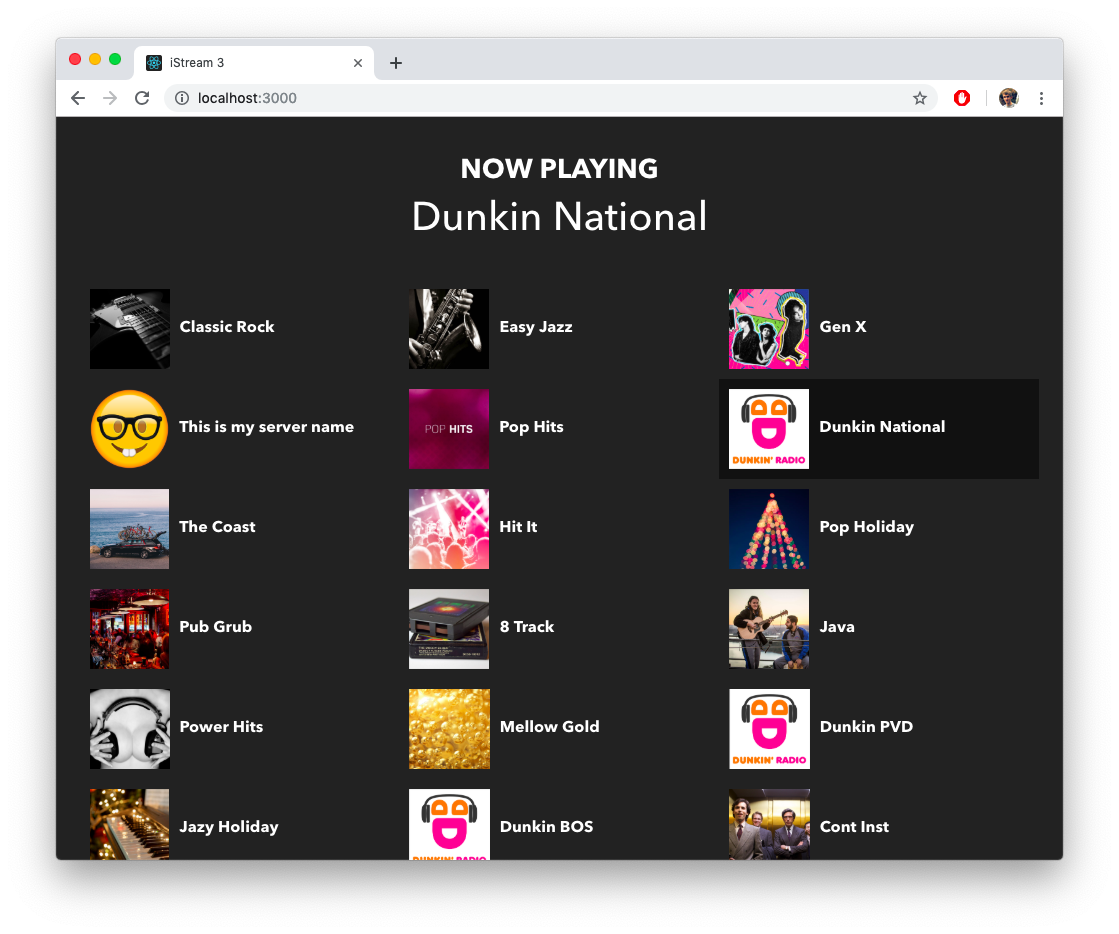
Task: Maximize the Chrome window green button
Action: [x=115, y=59]
